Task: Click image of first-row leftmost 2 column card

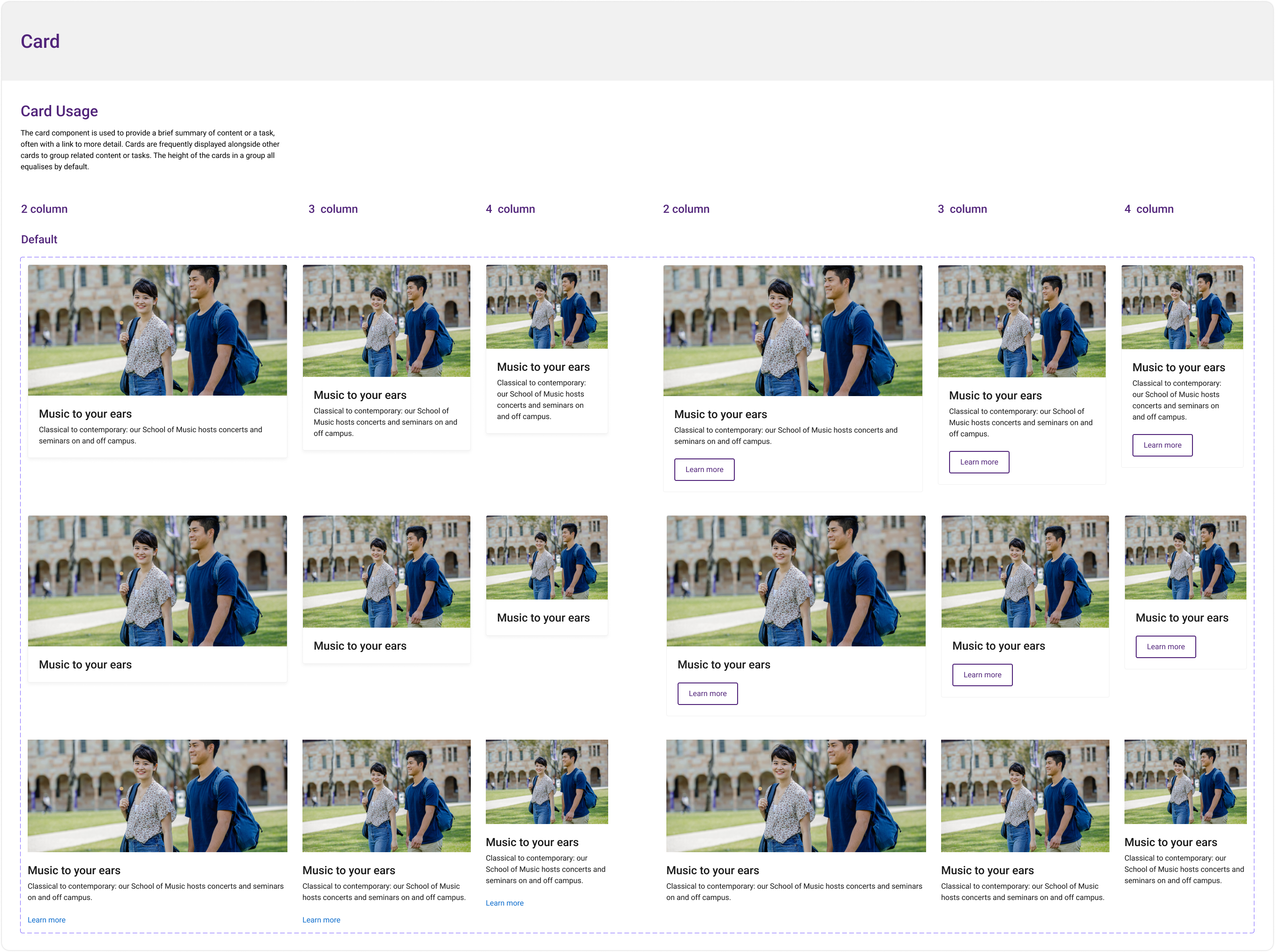Action: click(x=158, y=330)
